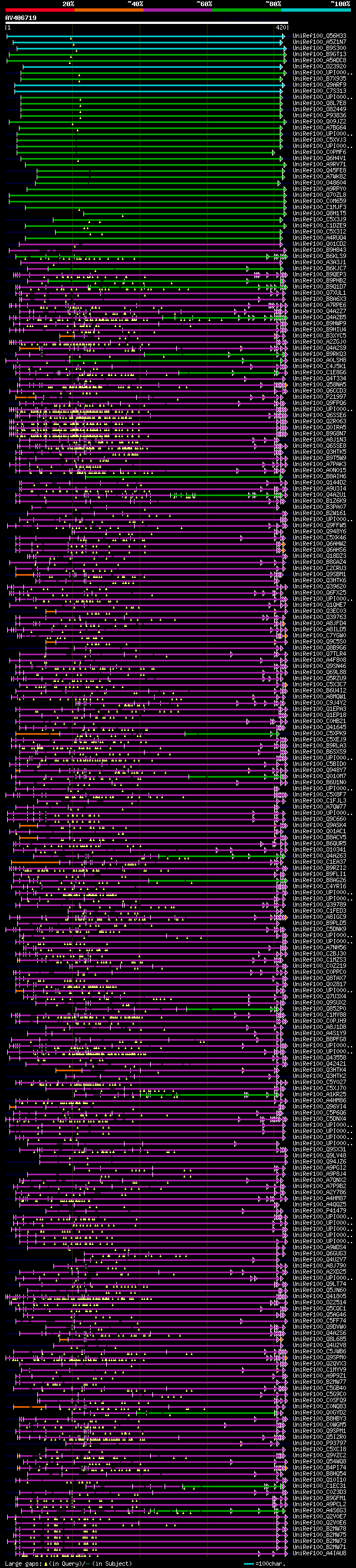Click the cyan ~100% identity legend segment

coord(316,10)
